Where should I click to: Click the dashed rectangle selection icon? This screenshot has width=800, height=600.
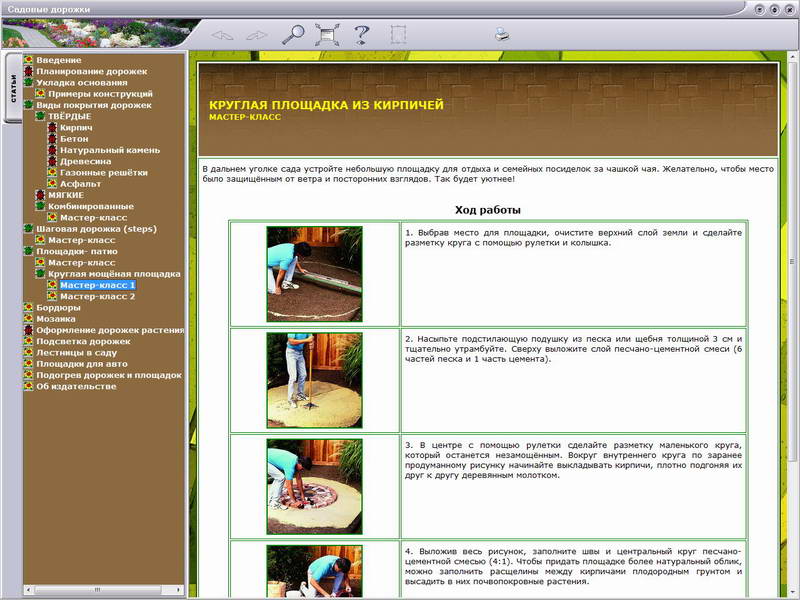coord(398,34)
